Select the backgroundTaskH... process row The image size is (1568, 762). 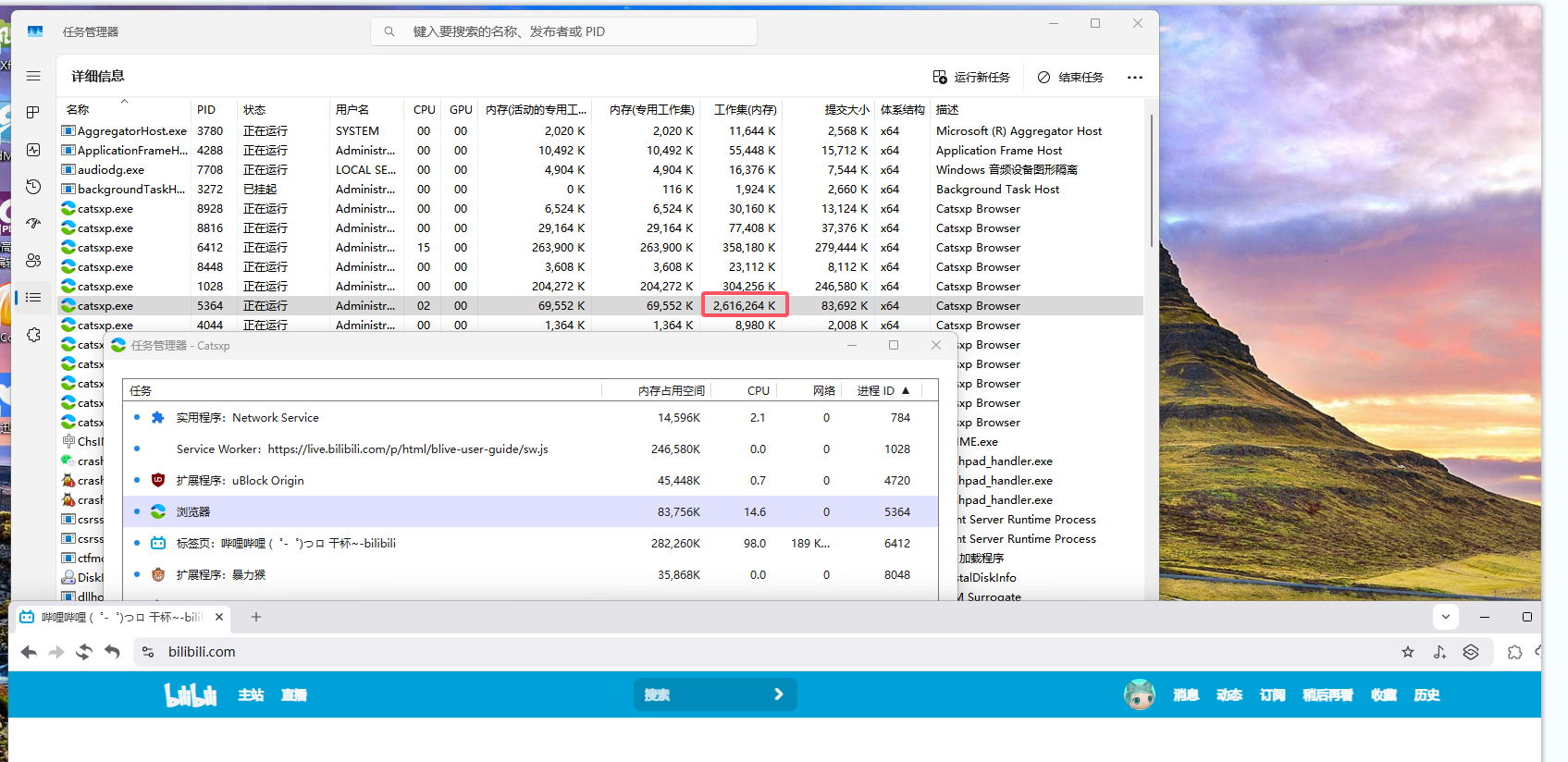click(x=601, y=189)
